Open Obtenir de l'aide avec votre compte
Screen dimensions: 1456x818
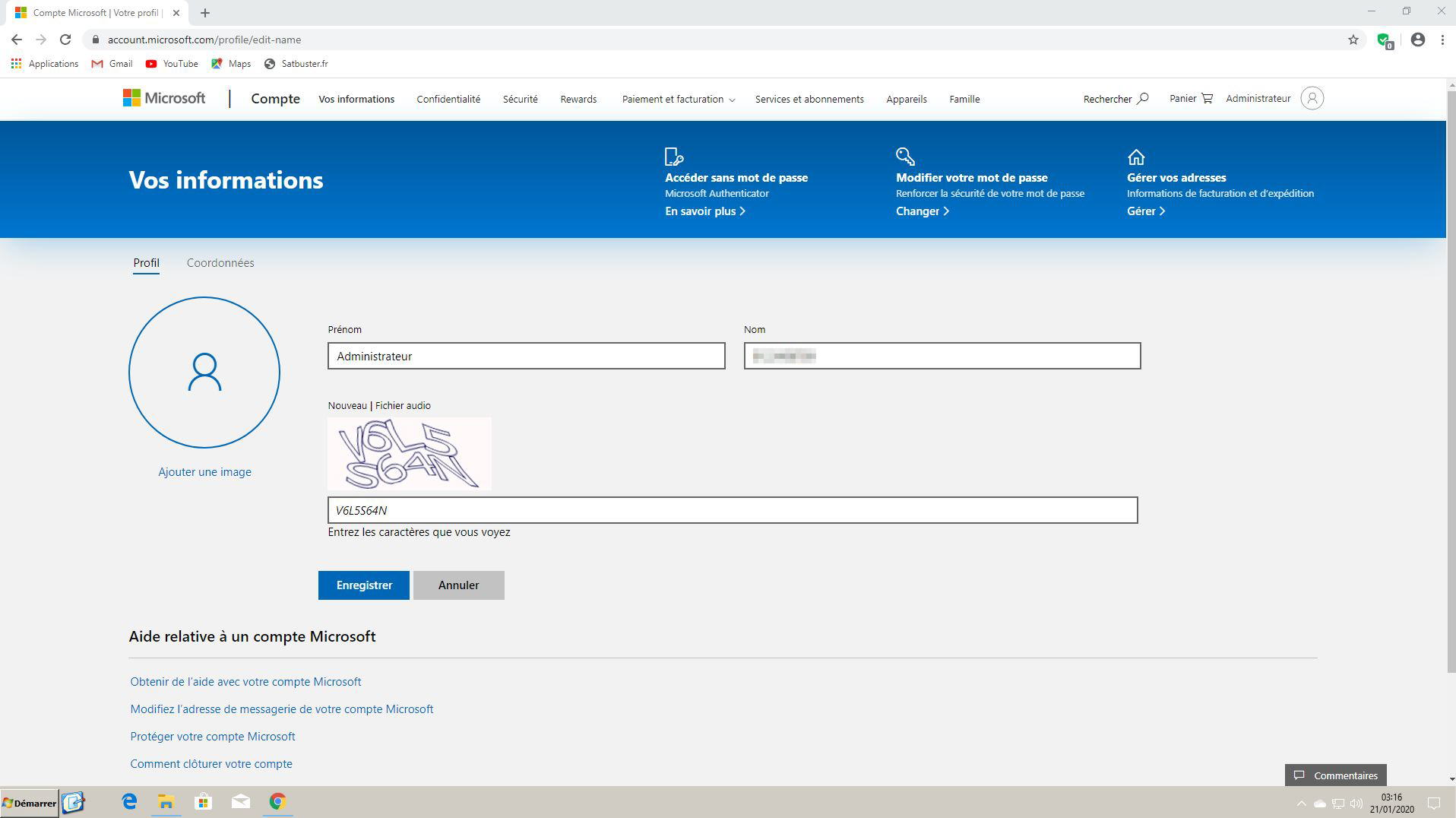245,682
